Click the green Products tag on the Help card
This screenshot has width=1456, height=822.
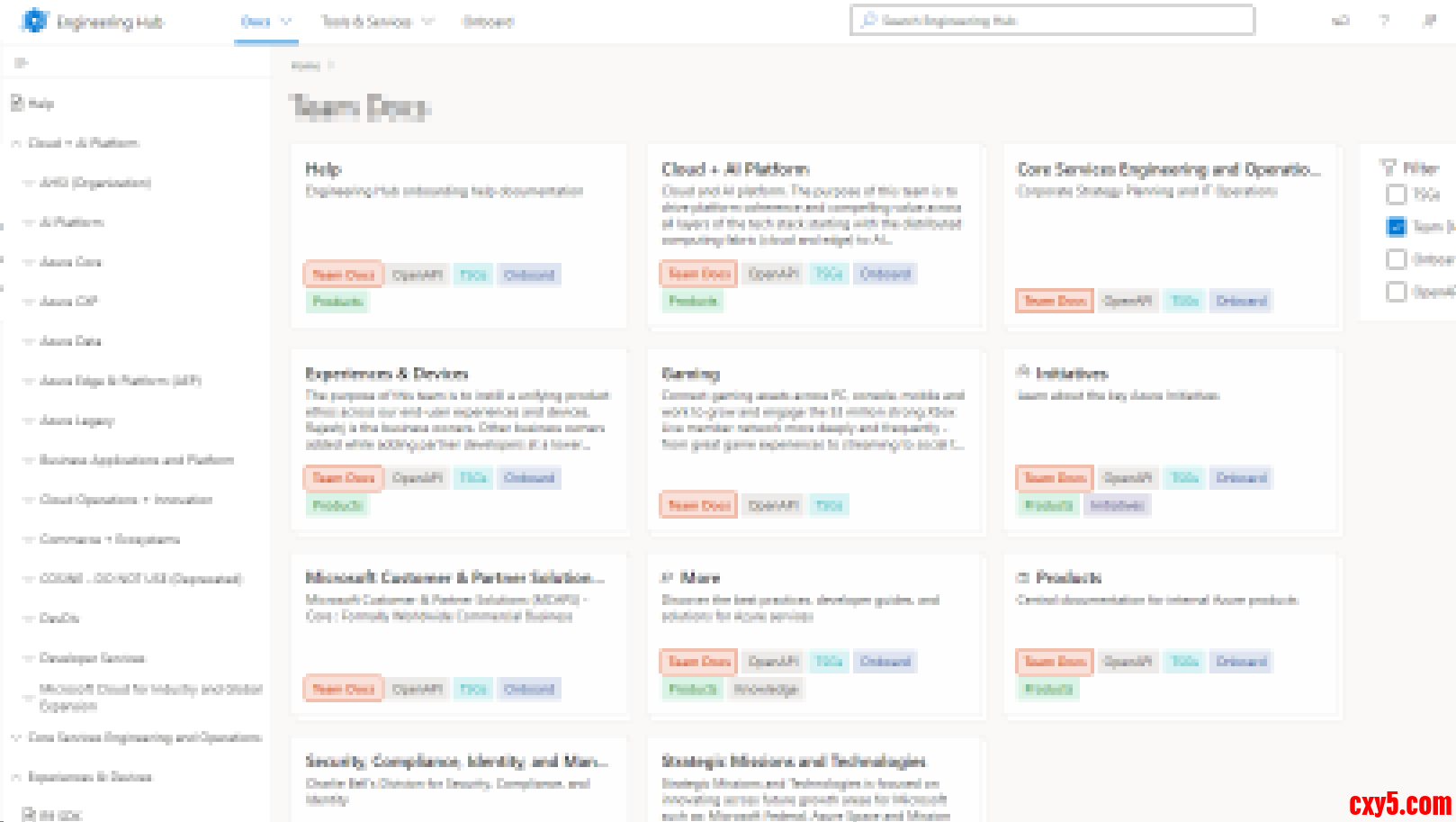pos(337,302)
